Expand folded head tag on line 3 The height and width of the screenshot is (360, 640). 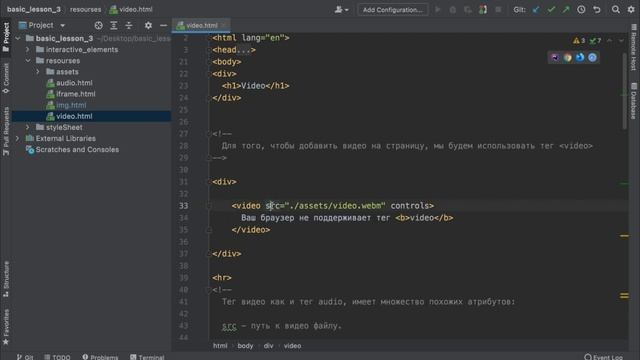click(x=243, y=50)
